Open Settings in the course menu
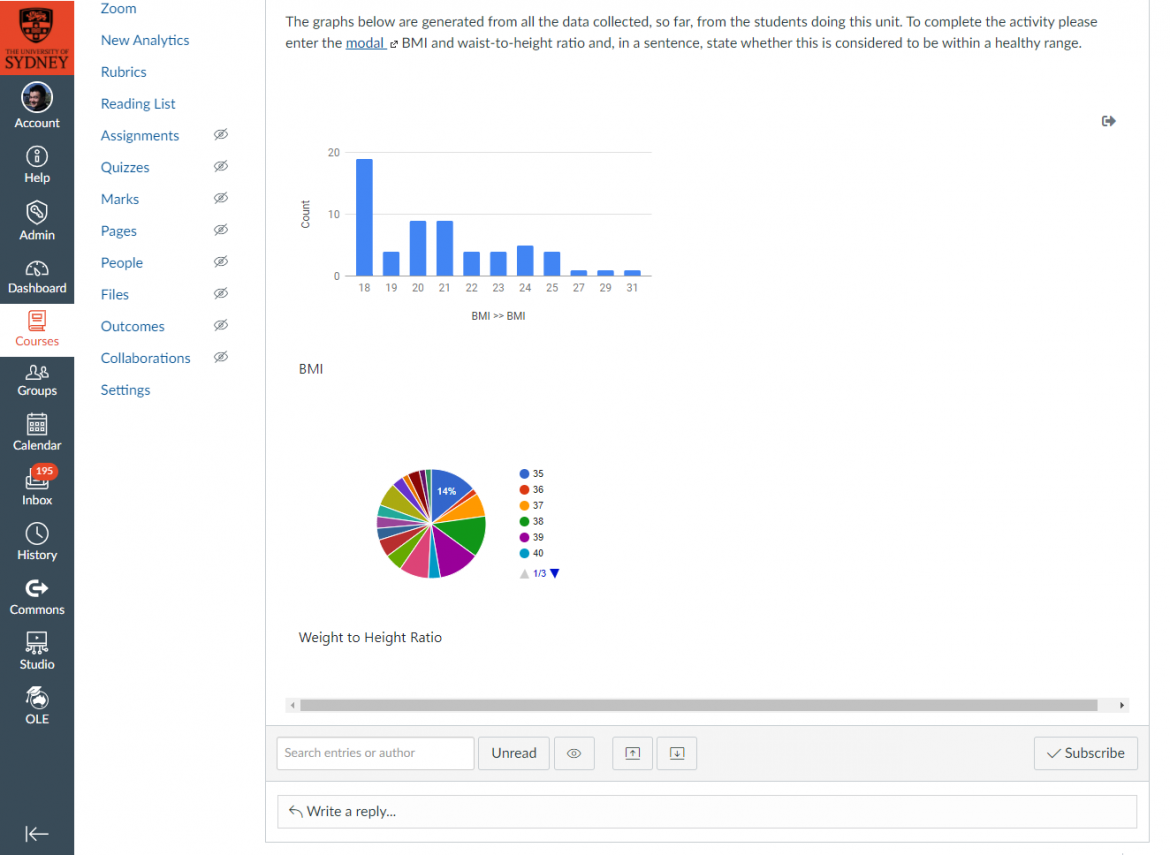This screenshot has height=855, width=1170. point(125,390)
